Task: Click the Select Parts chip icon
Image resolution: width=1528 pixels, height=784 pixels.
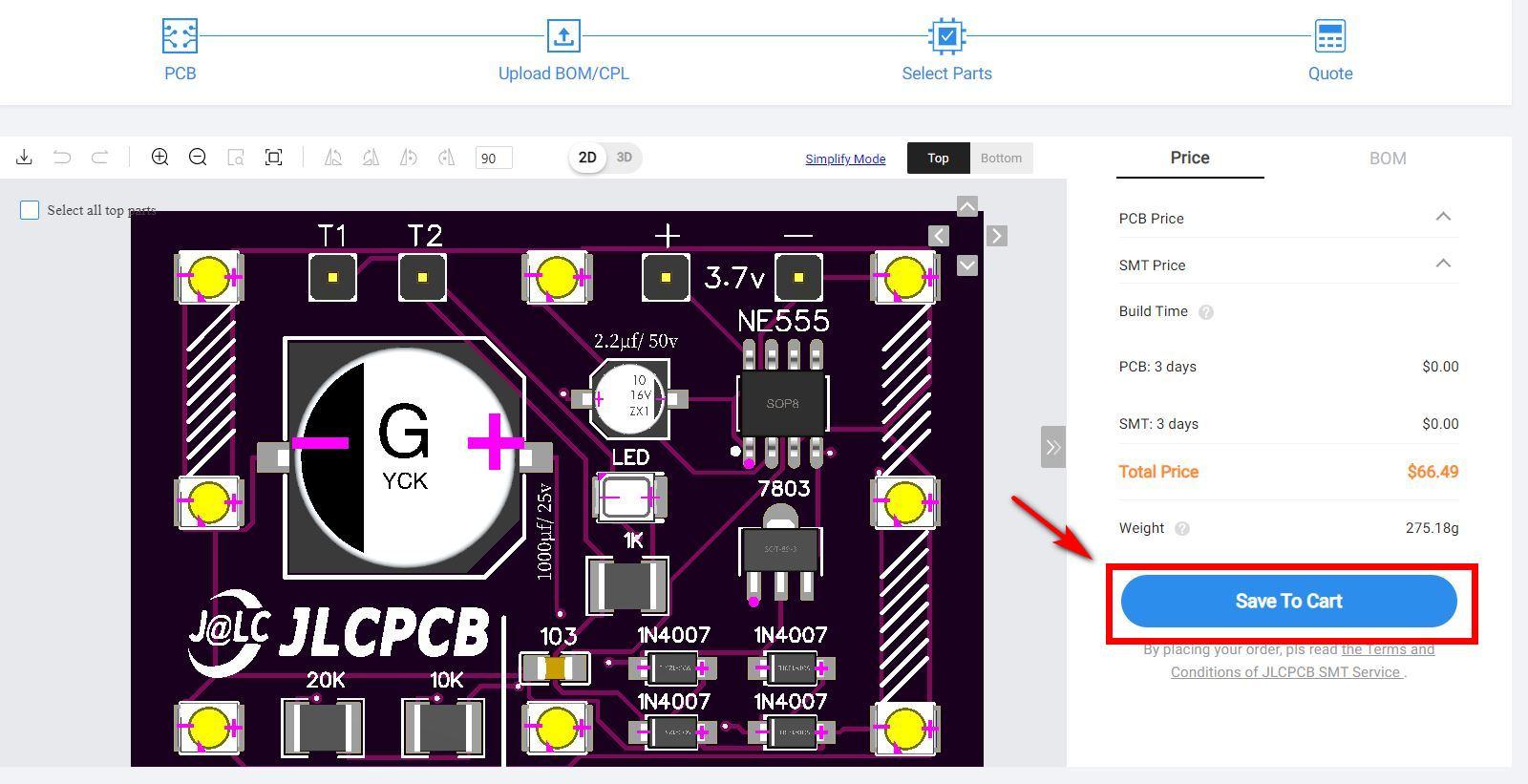Action: pos(946,36)
